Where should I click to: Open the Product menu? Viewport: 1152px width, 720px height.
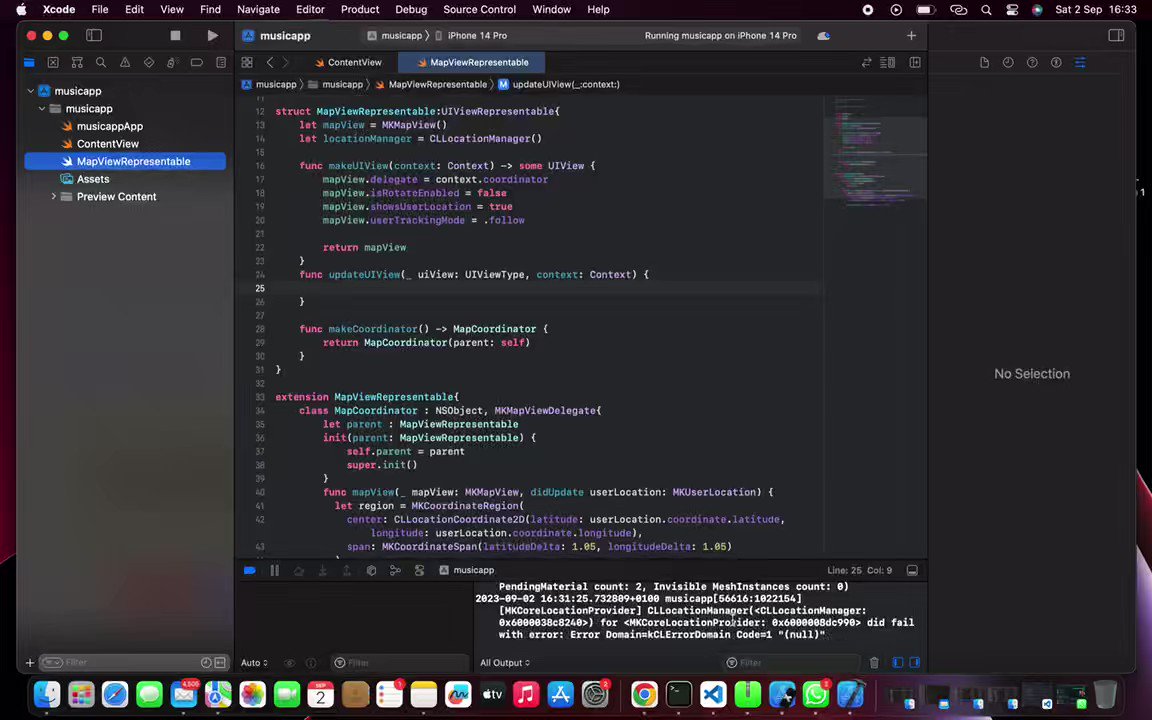(x=360, y=10)
